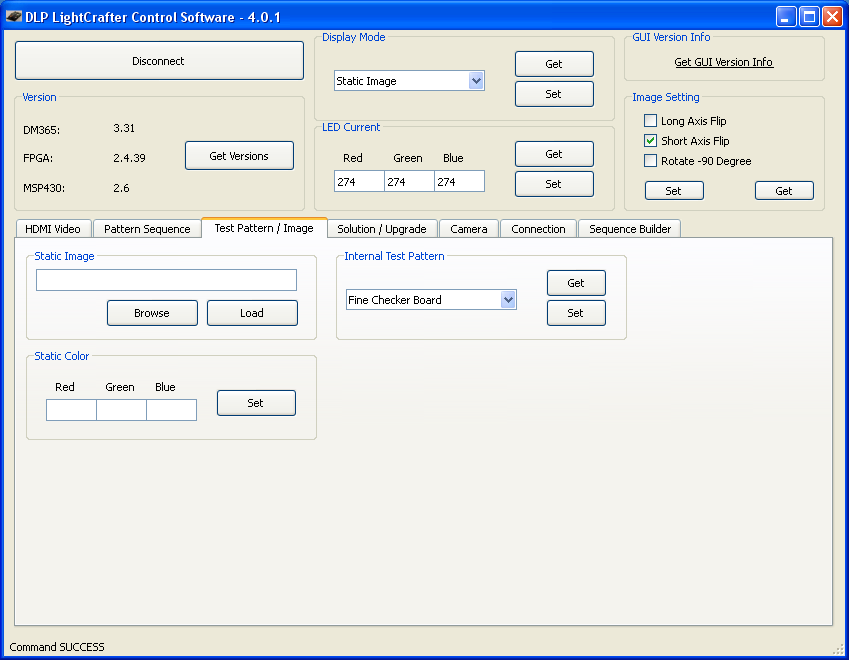Click the MSP430 version value 2.6
The width and height of the screenshot is (849, 660).
tap(121, 188)
